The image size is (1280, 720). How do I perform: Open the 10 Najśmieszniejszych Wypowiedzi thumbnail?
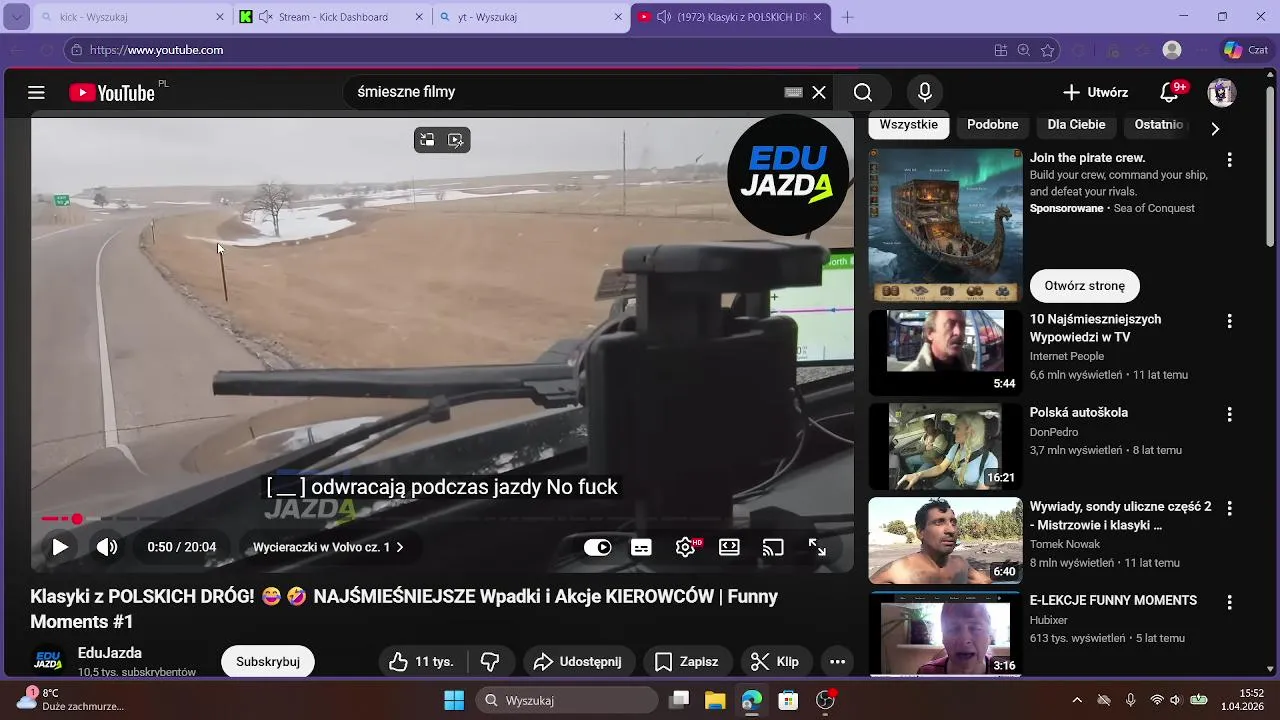(x=945, y=353)
